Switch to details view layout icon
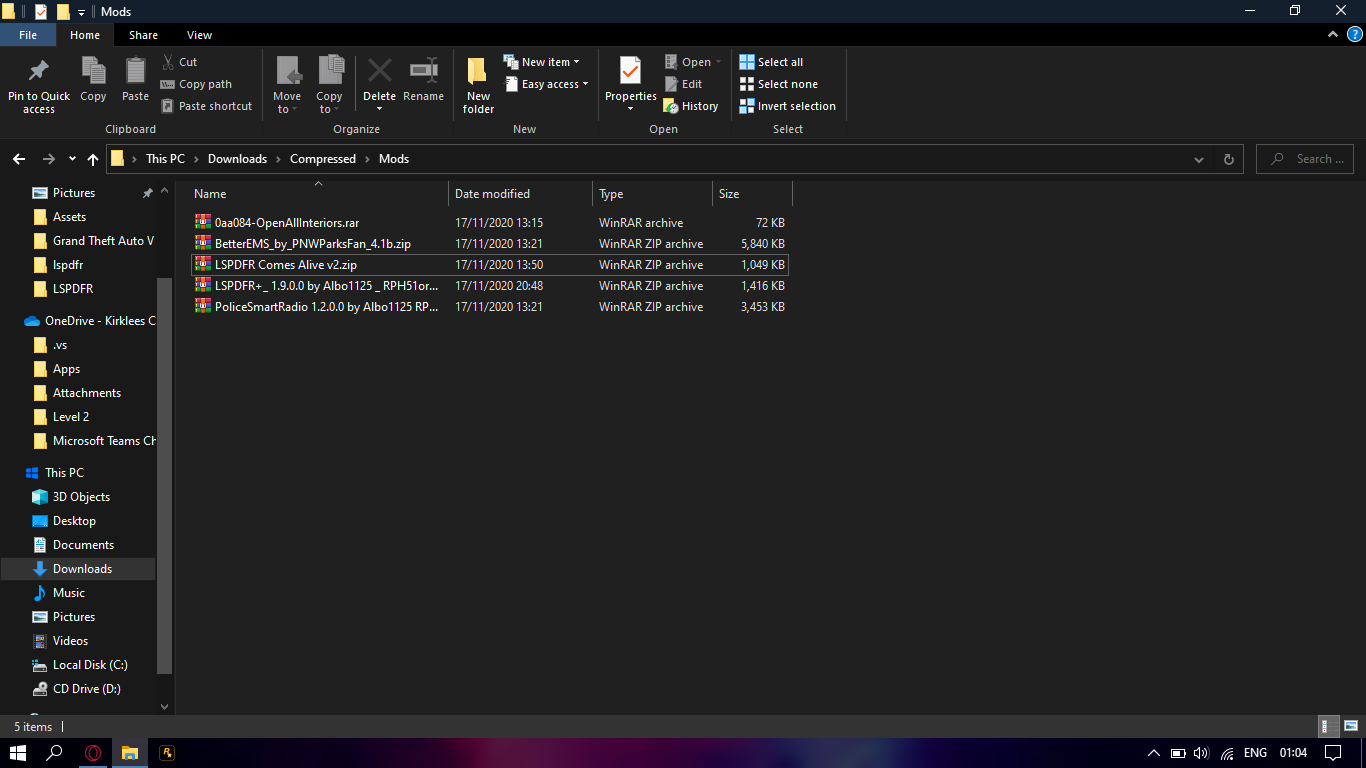1366x768 pixels. pyautogui.click(x=1329, y=727)
